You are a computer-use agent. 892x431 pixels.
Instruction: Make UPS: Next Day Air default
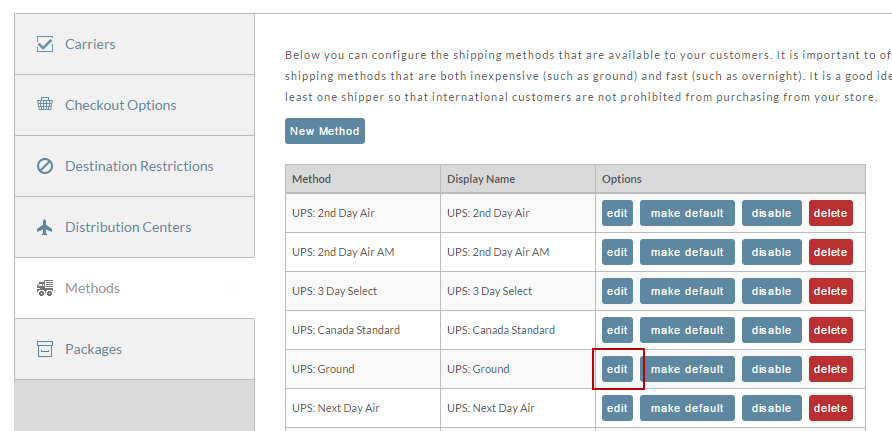(687, 408)
